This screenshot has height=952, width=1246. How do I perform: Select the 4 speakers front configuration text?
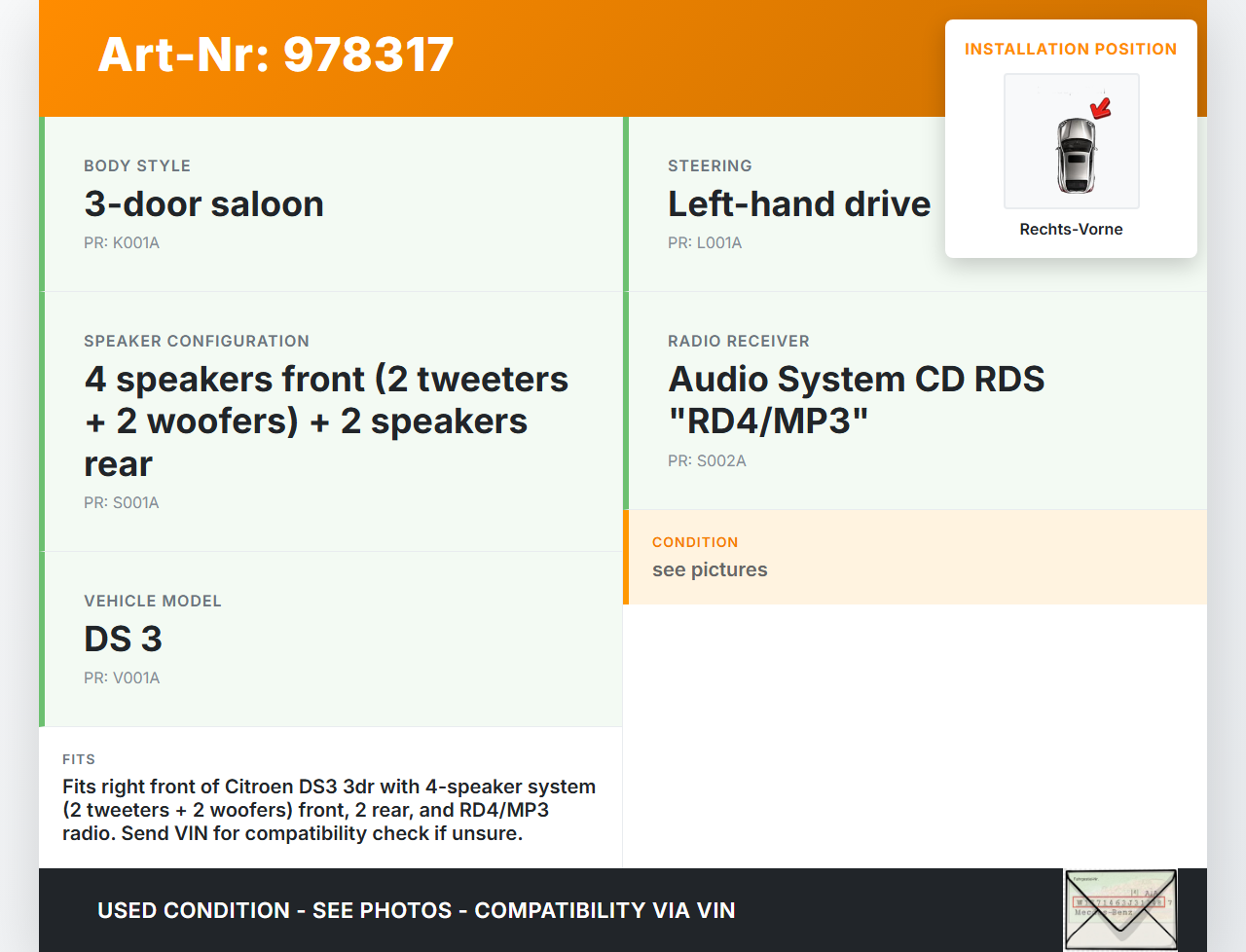pos(326,421)
